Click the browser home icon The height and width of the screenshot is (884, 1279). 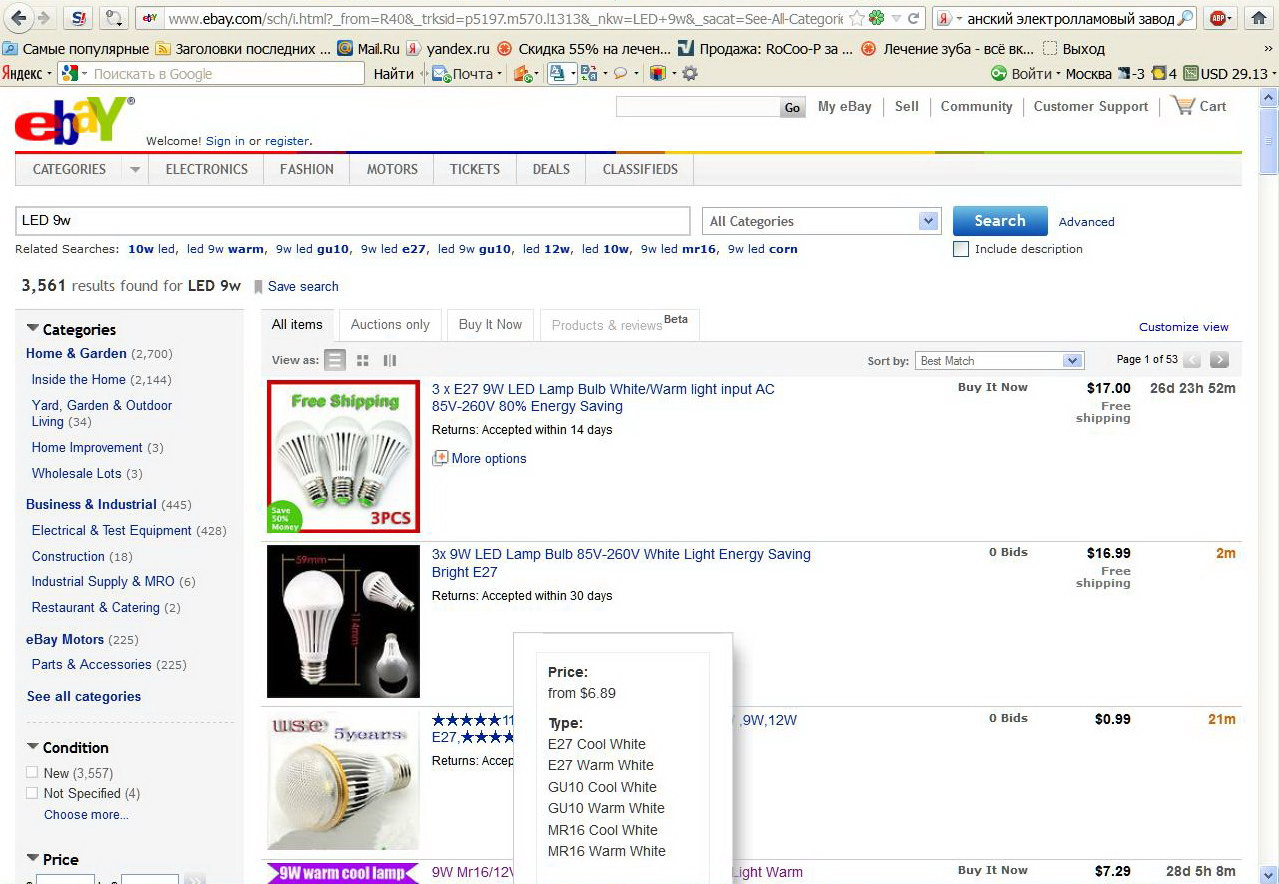(x=1259, y=18)
